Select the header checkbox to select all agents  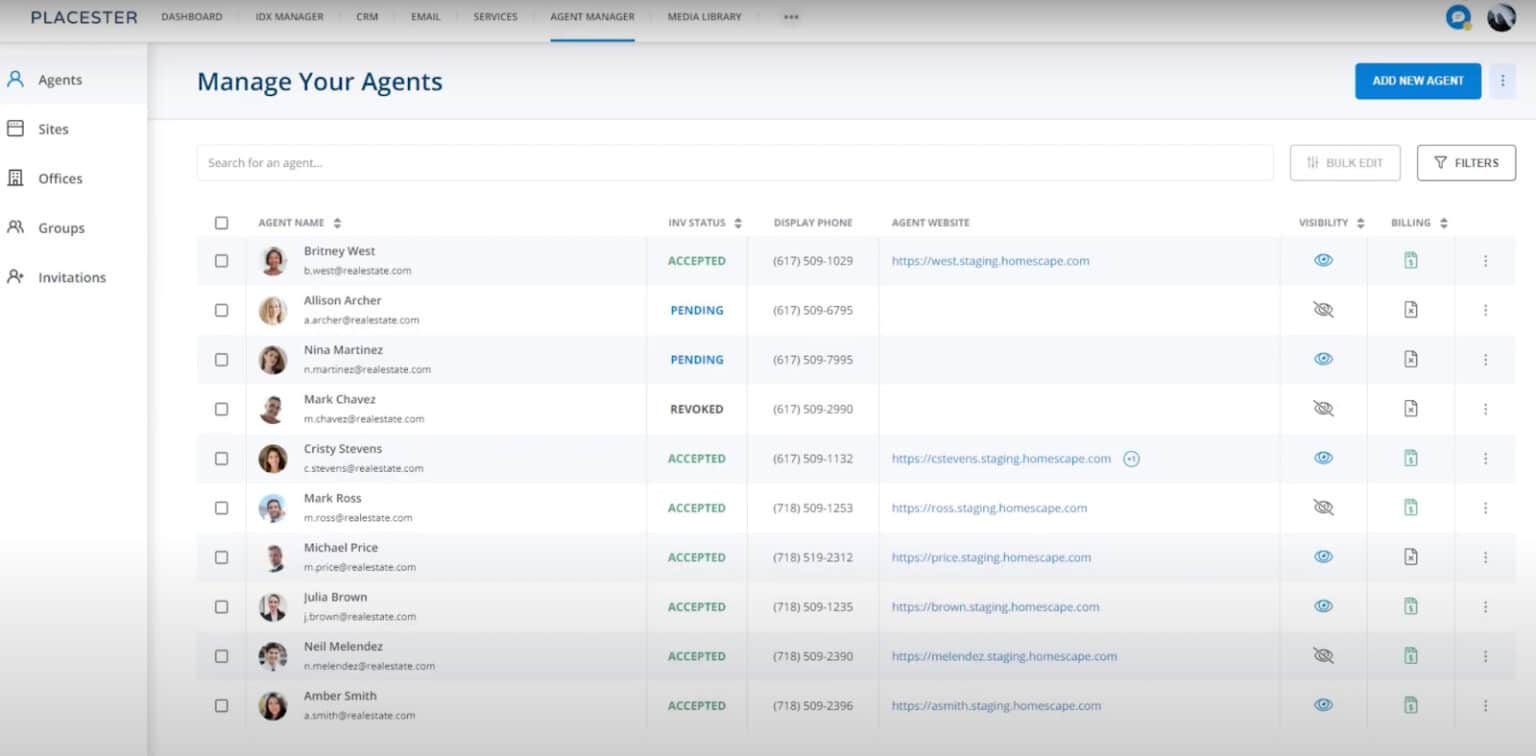coord(221,223)
